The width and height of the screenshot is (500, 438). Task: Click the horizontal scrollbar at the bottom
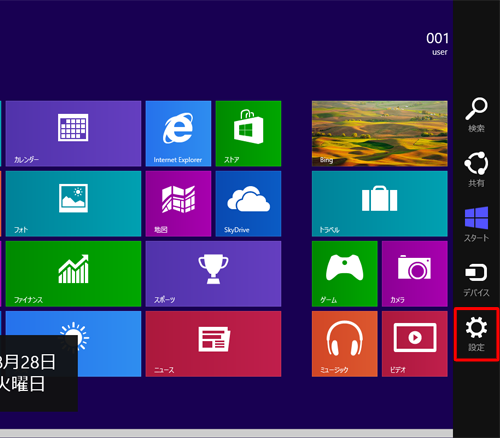point(226,433)
